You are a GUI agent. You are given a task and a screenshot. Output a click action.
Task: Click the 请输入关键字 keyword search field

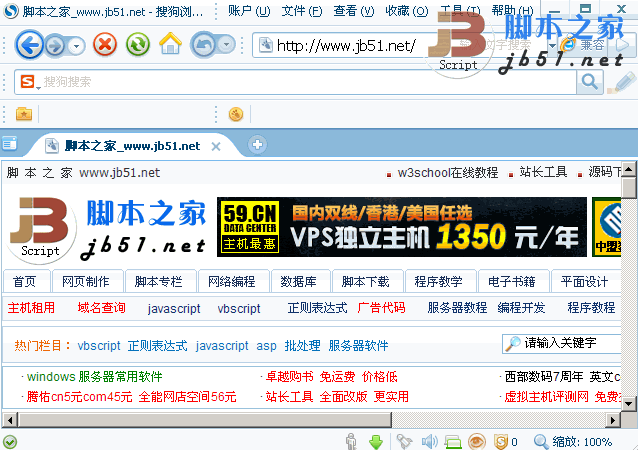[562, 344]
